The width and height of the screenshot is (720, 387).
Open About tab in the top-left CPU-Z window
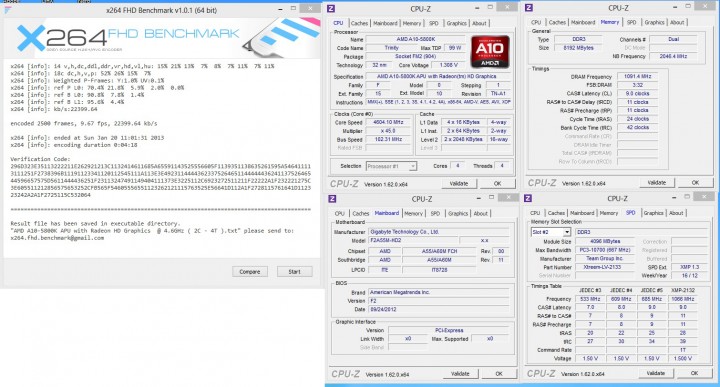479,23
